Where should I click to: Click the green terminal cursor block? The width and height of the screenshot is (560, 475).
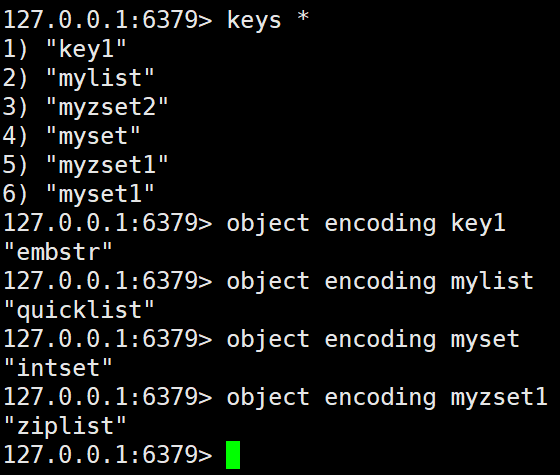coord(233,455)
